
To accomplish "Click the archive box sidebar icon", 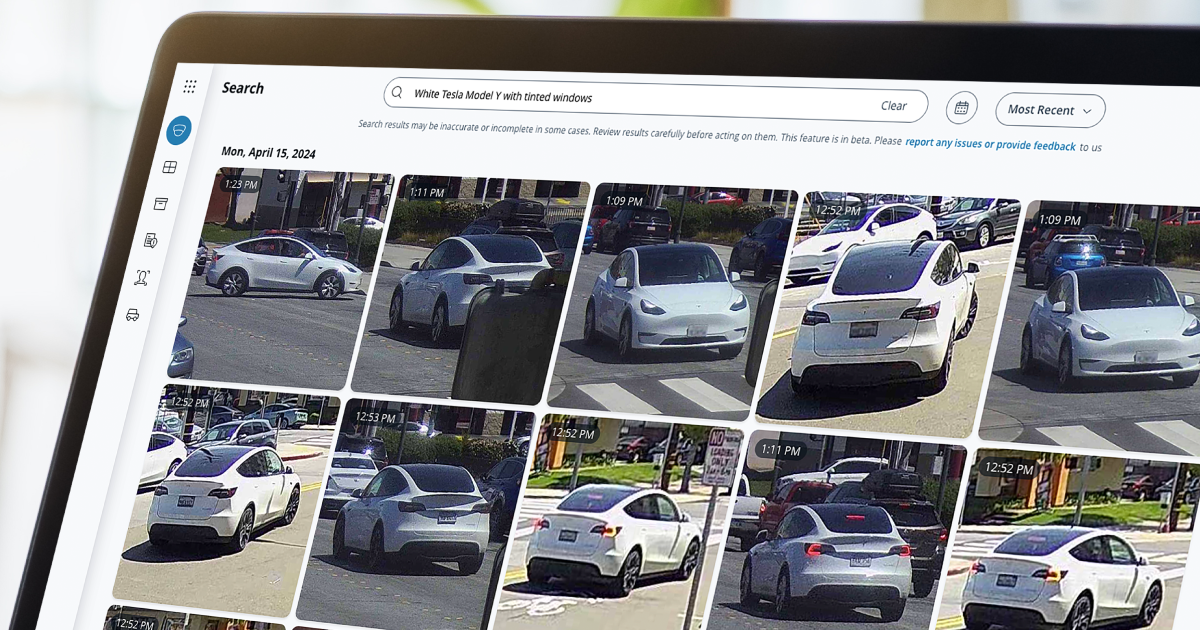I will pyautogui.click(x=160, y=203).
